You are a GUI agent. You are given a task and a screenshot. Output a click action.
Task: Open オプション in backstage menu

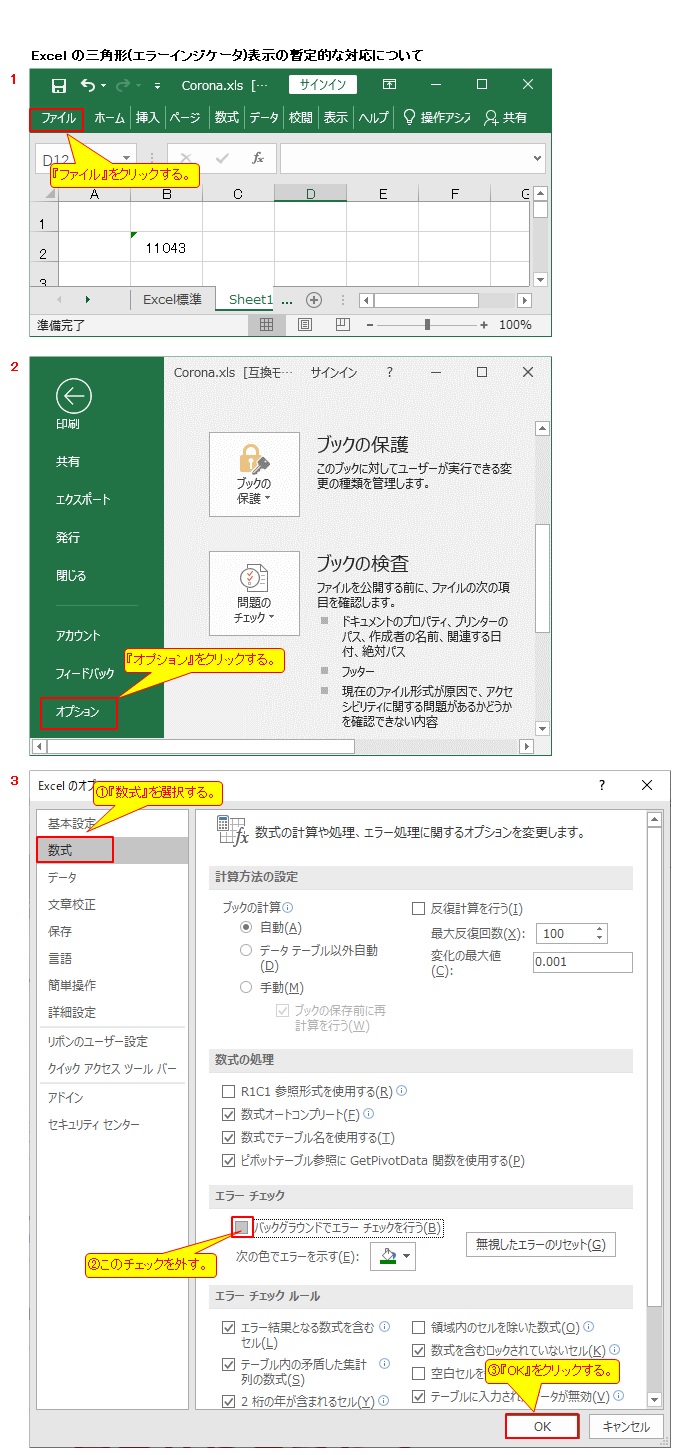[x=78, y=712]
